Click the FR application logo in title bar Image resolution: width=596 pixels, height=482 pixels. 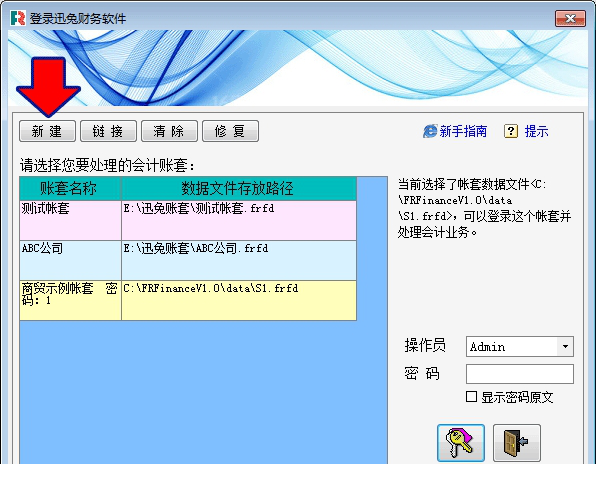[18, 18]
